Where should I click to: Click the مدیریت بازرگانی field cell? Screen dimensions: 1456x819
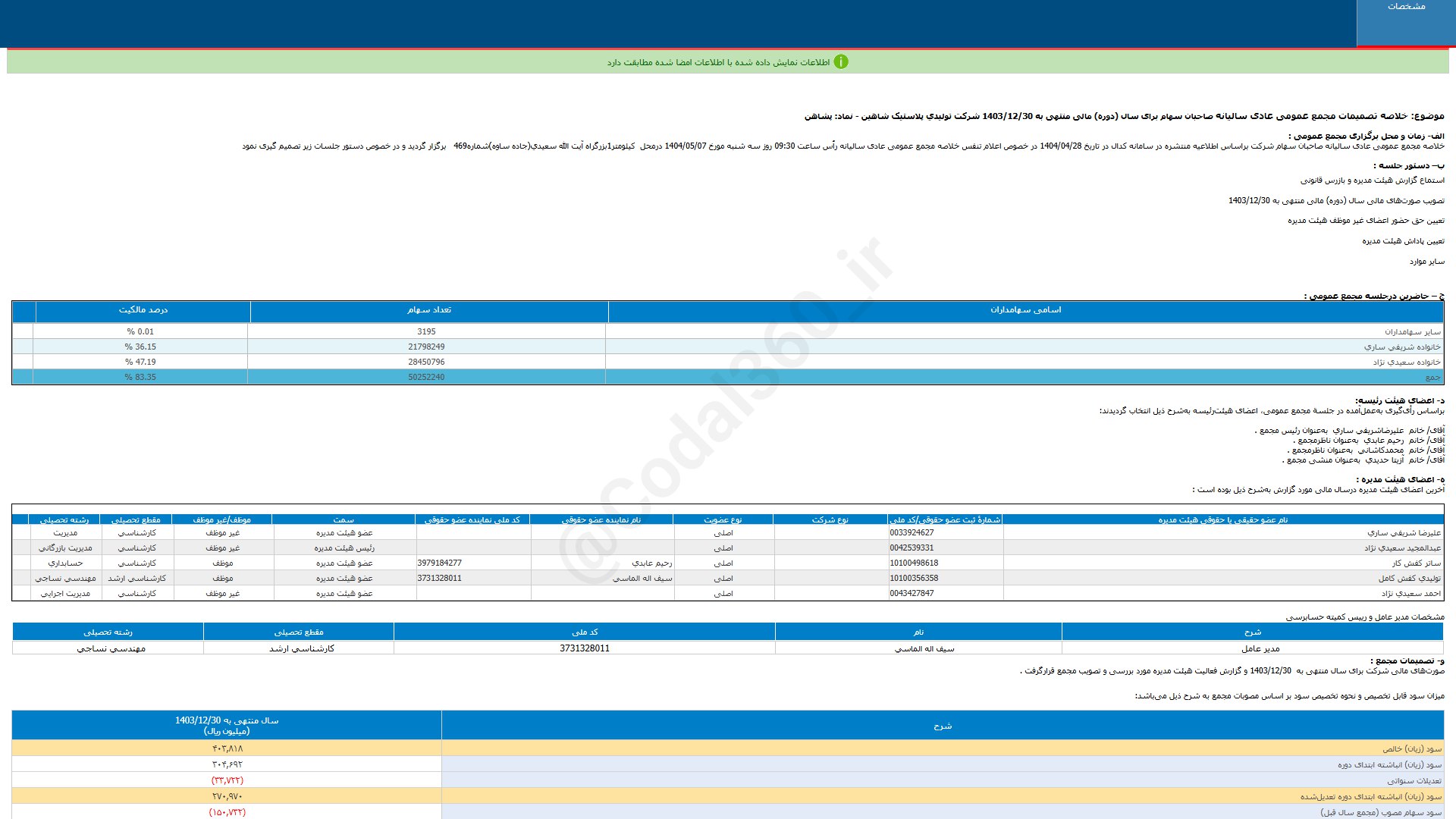65,548
